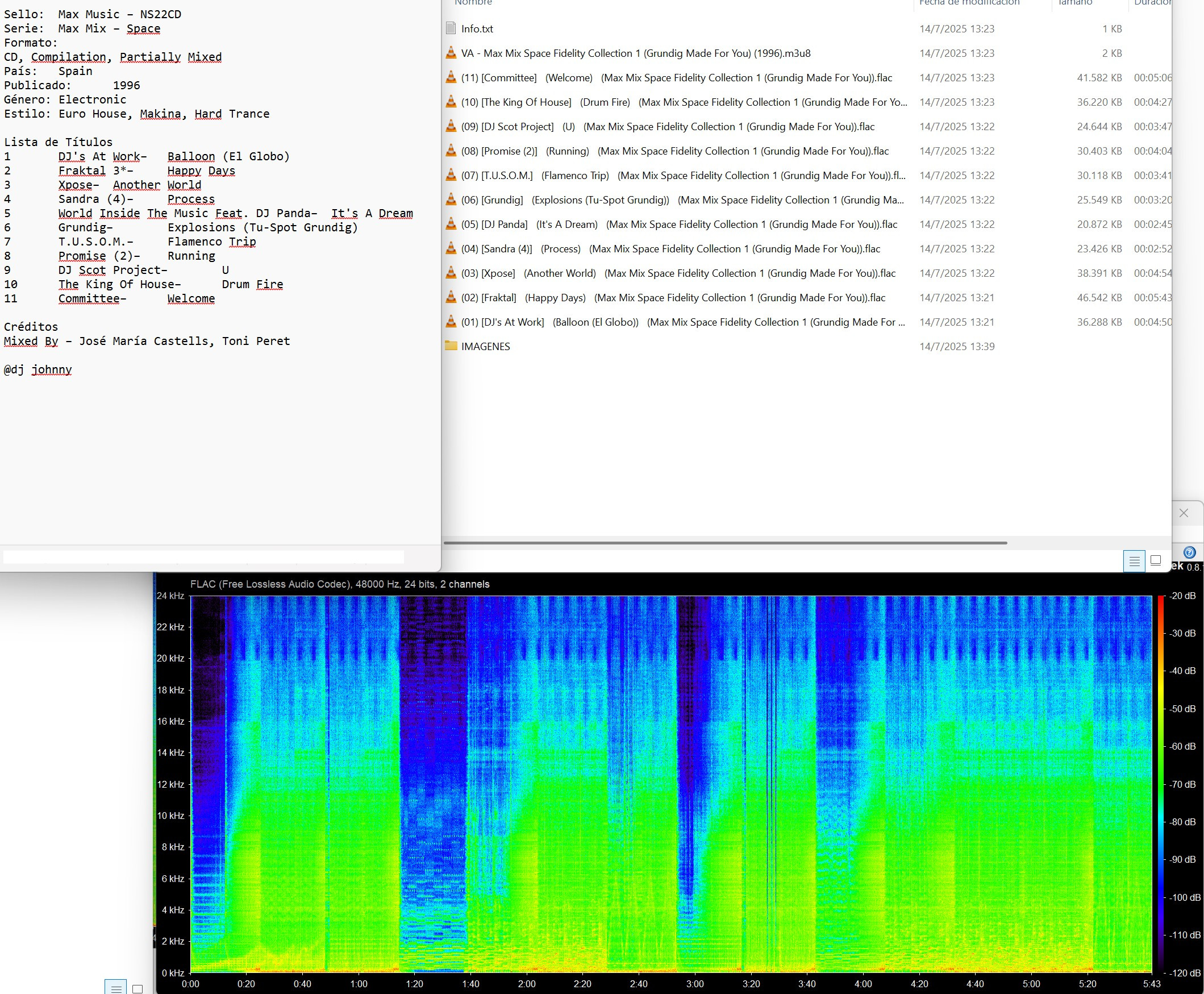The height and width of the screenshot is (994, 1204).
Task: Click the -20 dB label on the color scale
Action: (x=1182, y=596)
